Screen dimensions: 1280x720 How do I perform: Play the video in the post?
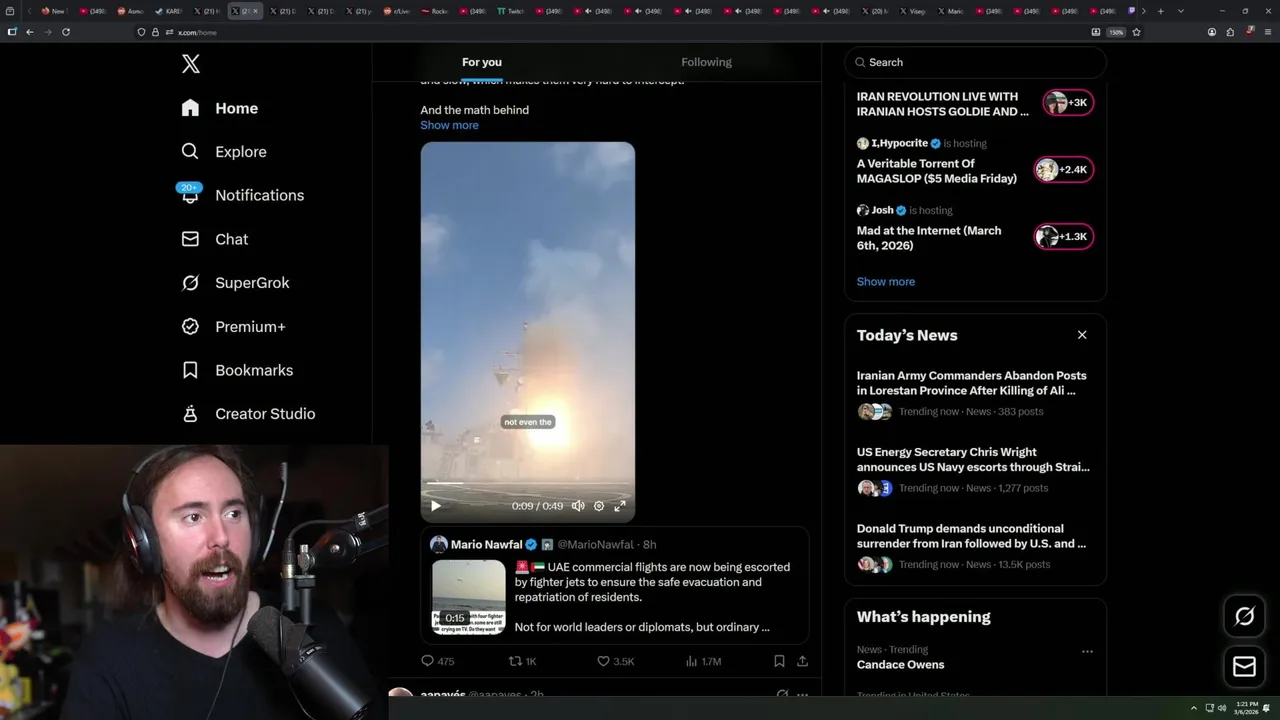click(x=436, y=506)
